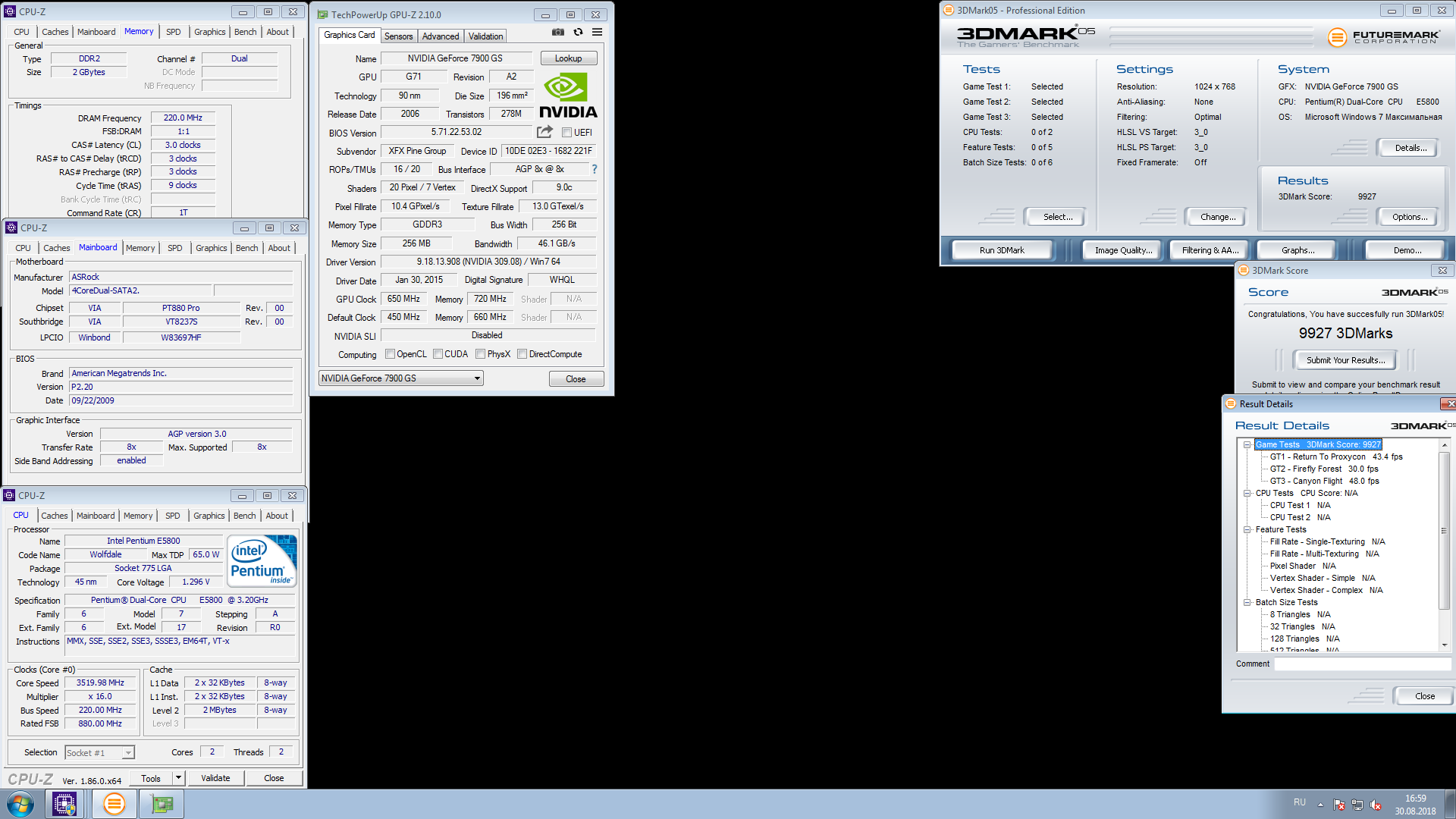This screenshot has width=1456, height=819.
Task: Open the Tools dropdown arrow in CPU-Z
Action: tap(178, 778)
